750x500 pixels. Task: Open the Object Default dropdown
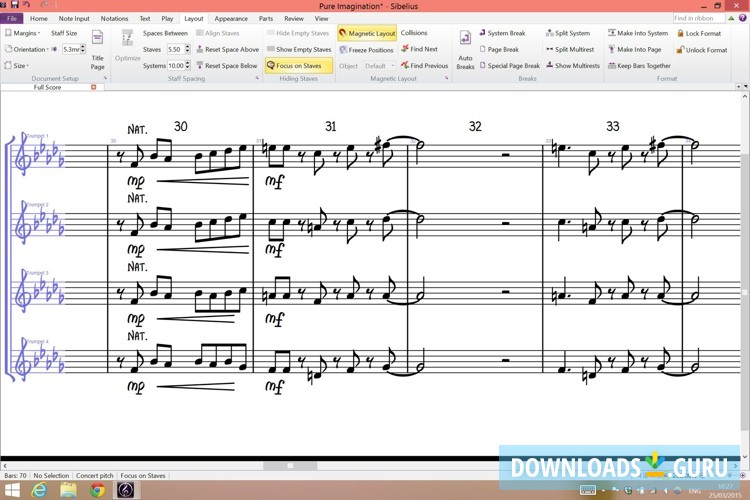tap(379, 66)
